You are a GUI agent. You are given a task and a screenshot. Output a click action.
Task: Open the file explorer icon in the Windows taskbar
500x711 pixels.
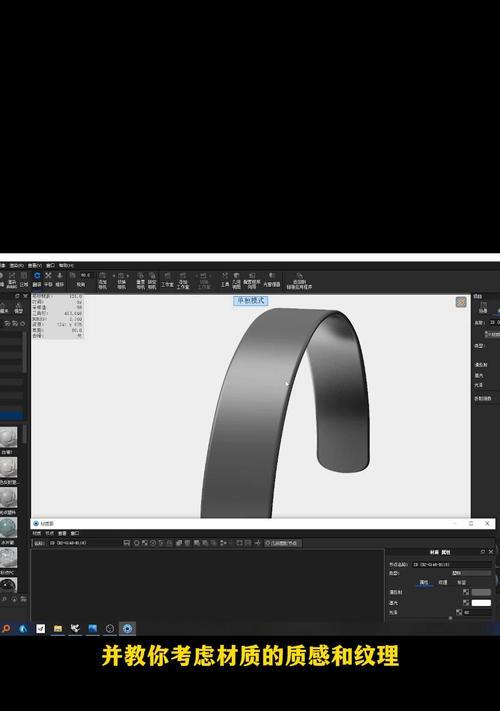click(58, 628)
